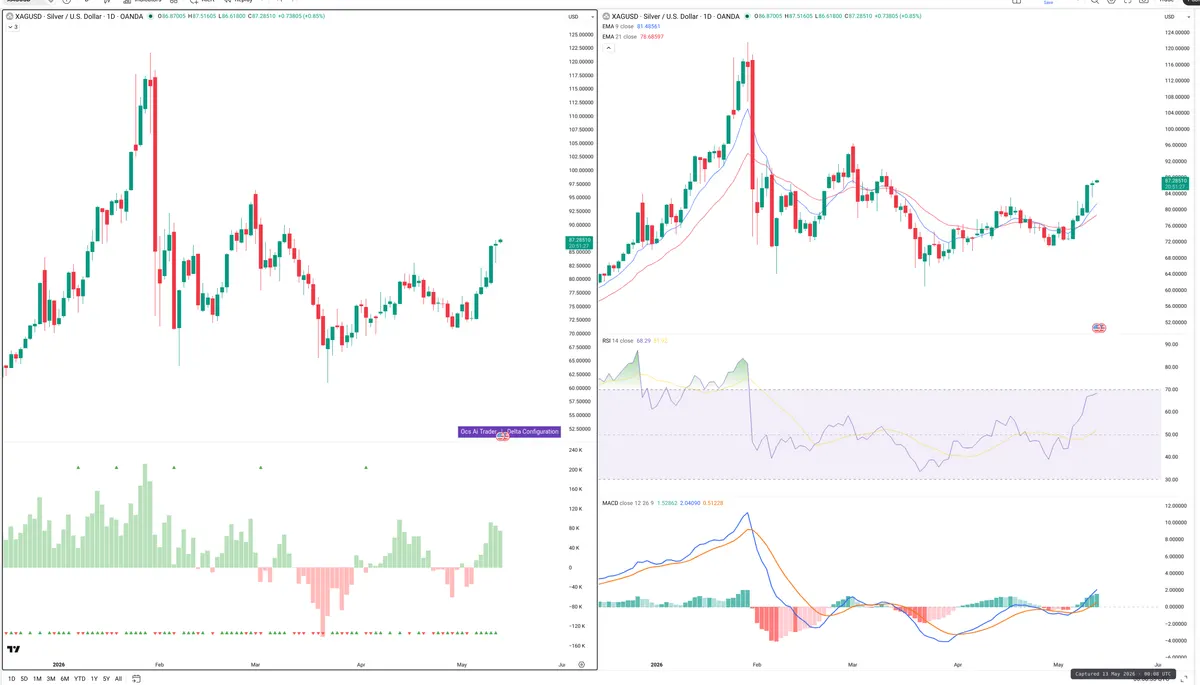The width and height of the screenshot is (1200, 685).
Task: Click the May label on left time axis
Action: coord(462,664)
